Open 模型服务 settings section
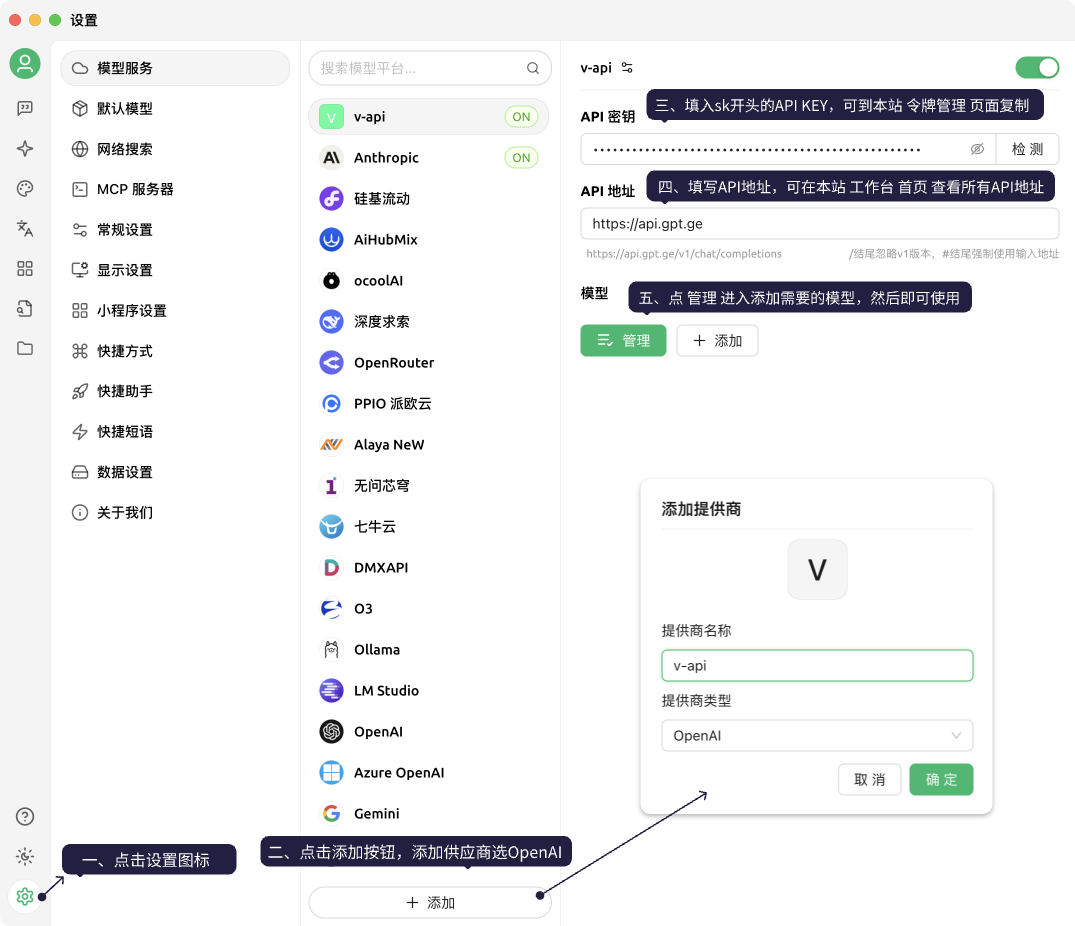 click(x=175, y=68)
